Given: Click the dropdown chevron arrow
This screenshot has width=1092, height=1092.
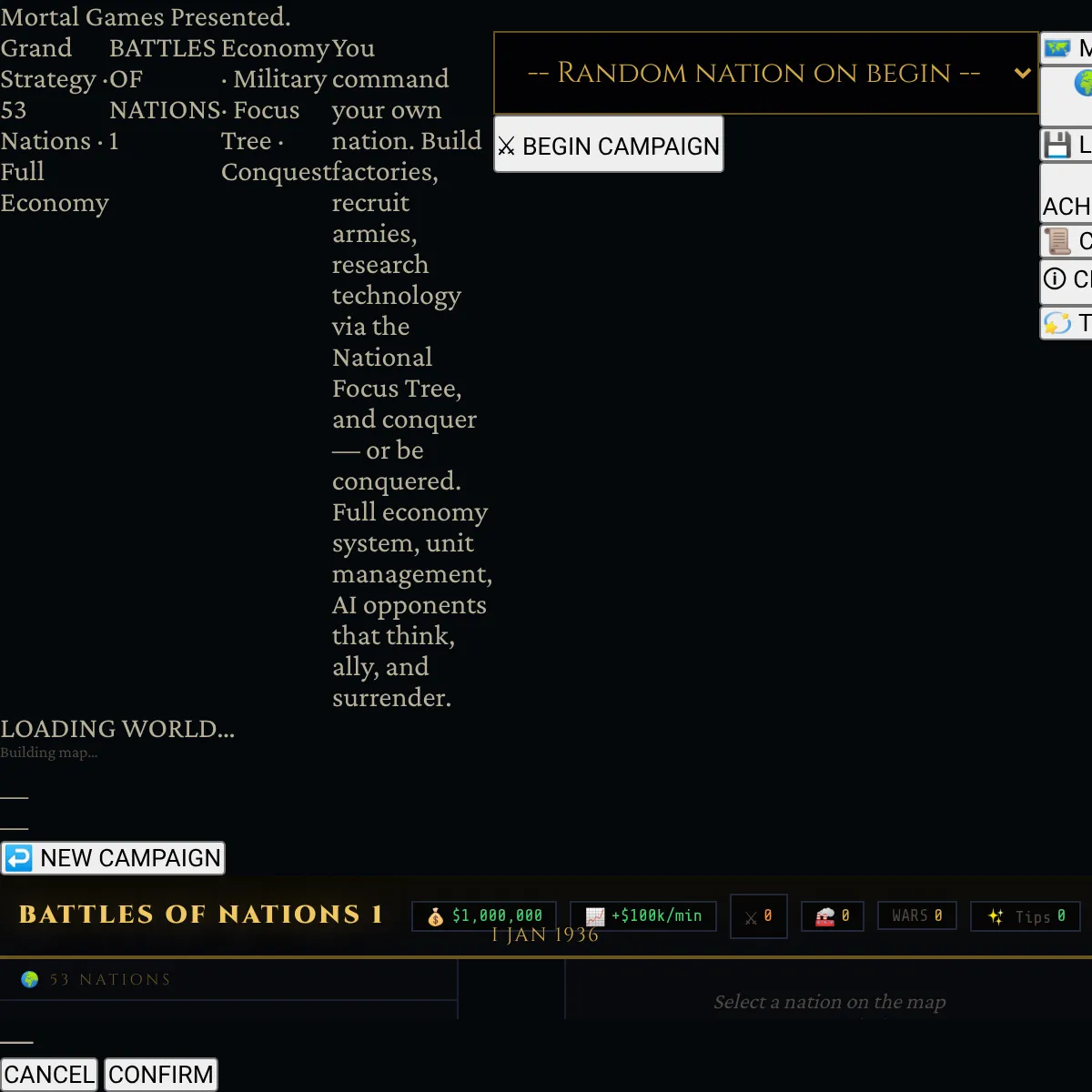Looking at the screenshot, I should tap(1023, 74).
